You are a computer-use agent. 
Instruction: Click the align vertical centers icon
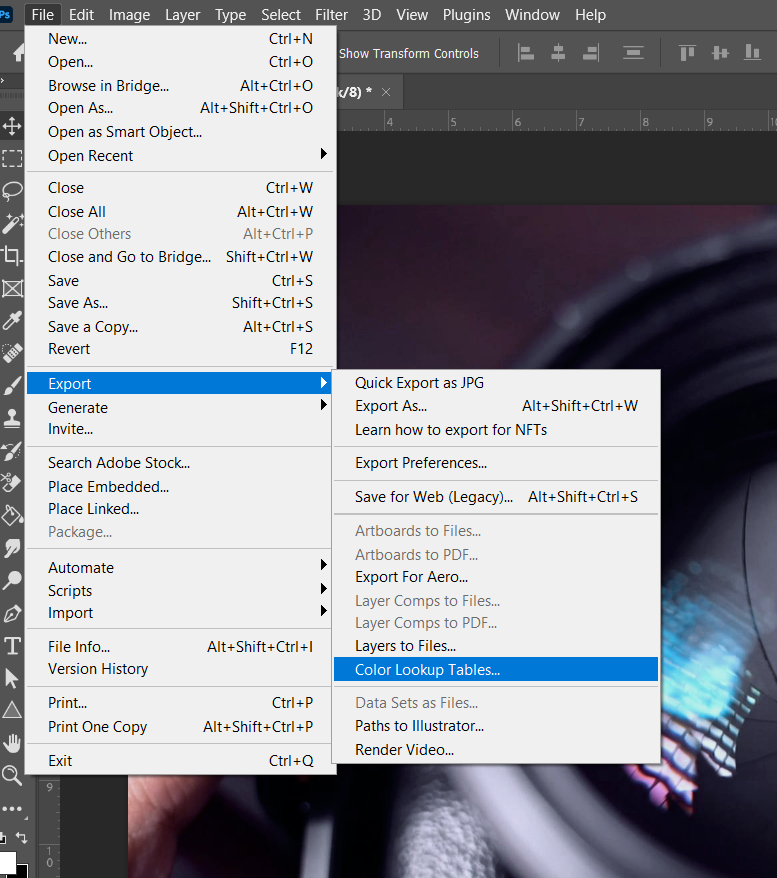click(x=720, y=53)
